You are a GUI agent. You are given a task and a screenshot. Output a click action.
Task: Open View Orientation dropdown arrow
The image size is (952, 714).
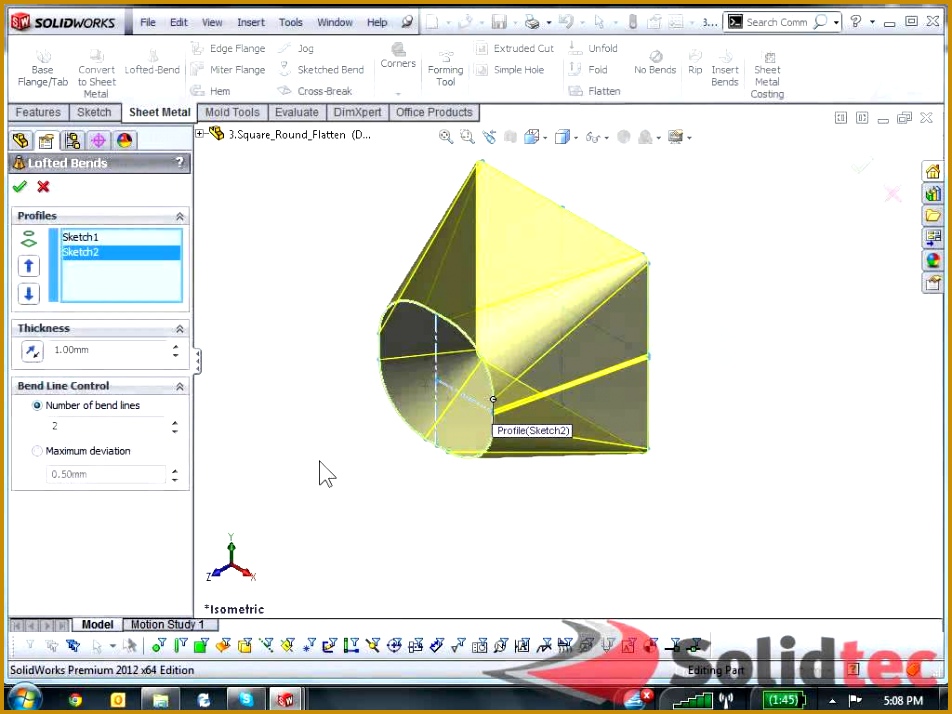click(x=545, y=138)
